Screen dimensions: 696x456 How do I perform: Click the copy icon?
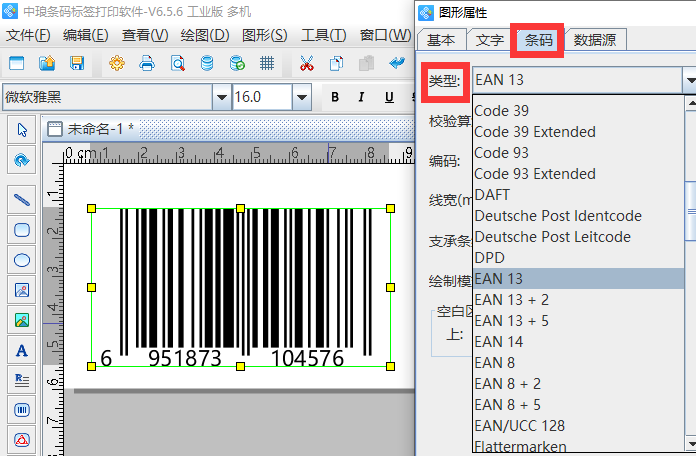pos(336,63)
